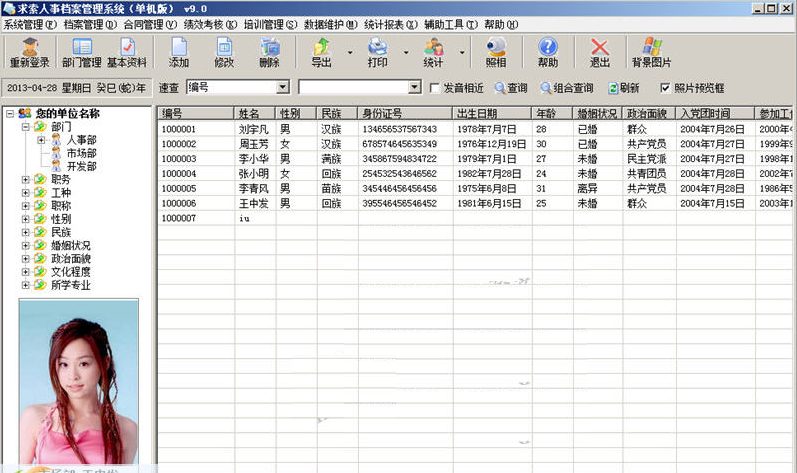Open the 基本资料 basic info tool
This screenshot has height=473, width=797.
127,52
